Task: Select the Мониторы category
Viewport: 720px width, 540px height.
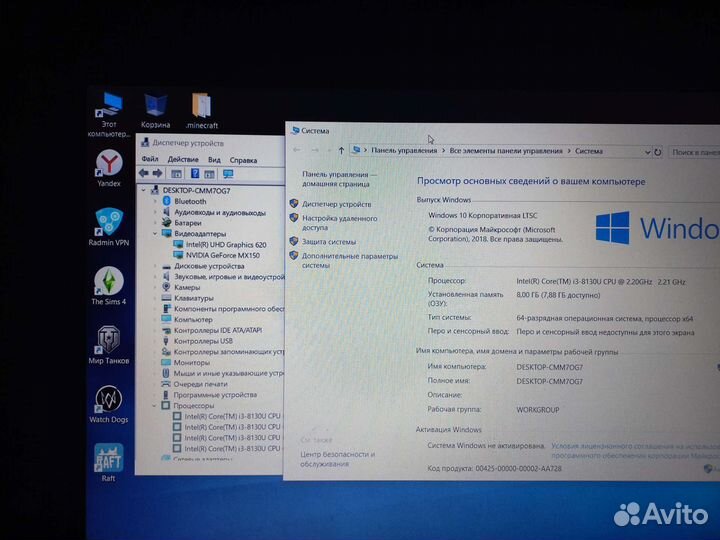Action: pyautogui.click(x=191, y=363)
